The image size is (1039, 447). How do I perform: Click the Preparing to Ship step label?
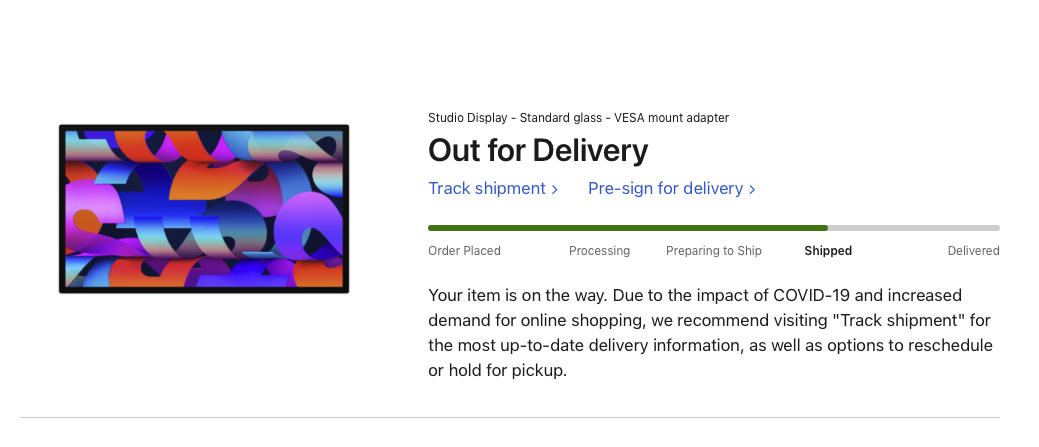[713, 251]
